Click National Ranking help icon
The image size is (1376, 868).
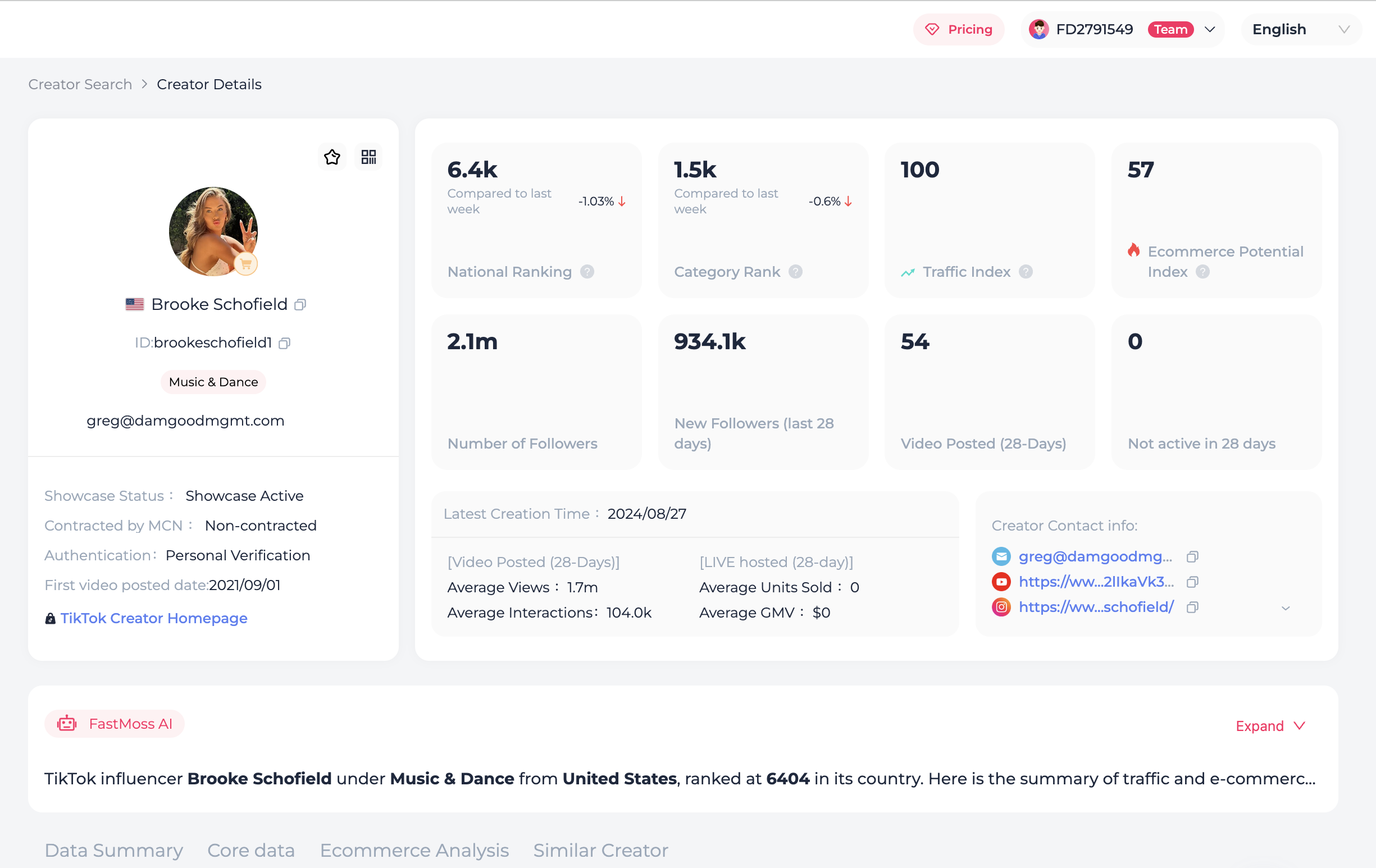[587, 272]
